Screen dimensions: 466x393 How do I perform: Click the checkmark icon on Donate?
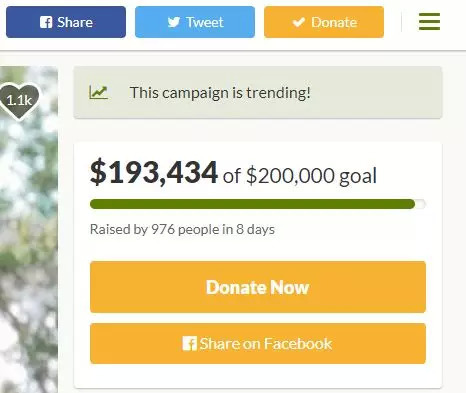298,22
